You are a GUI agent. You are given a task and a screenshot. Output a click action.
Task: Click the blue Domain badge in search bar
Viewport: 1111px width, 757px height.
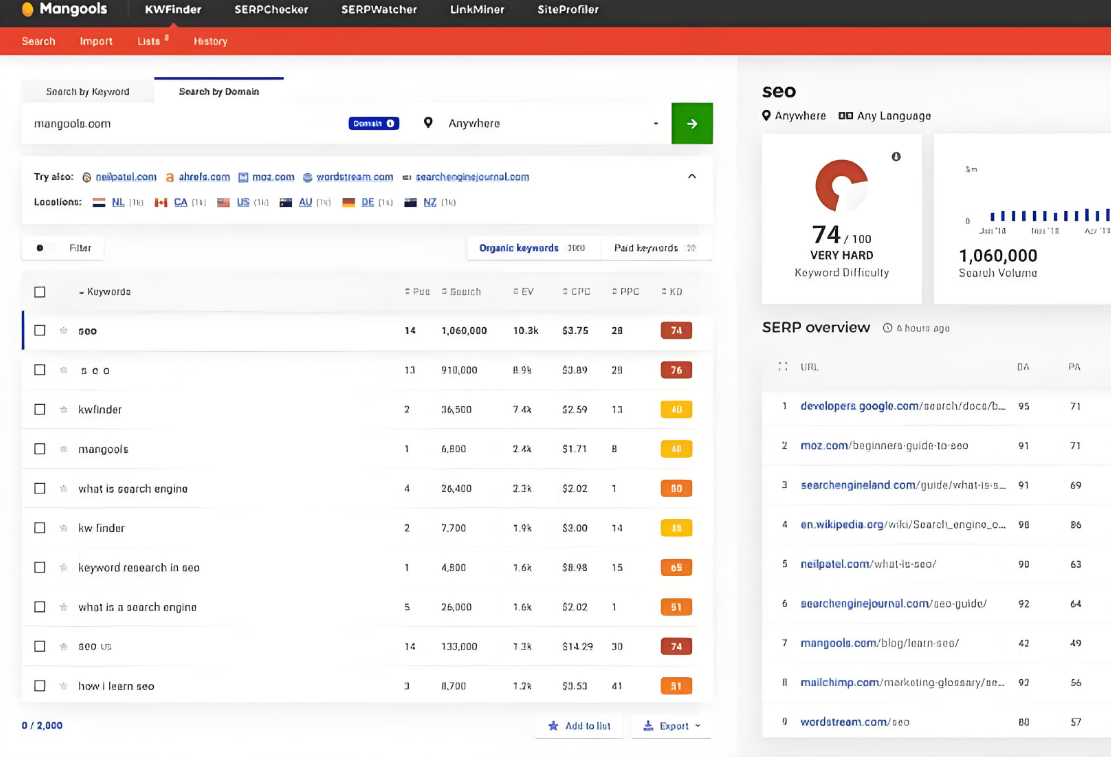[373, 123]
